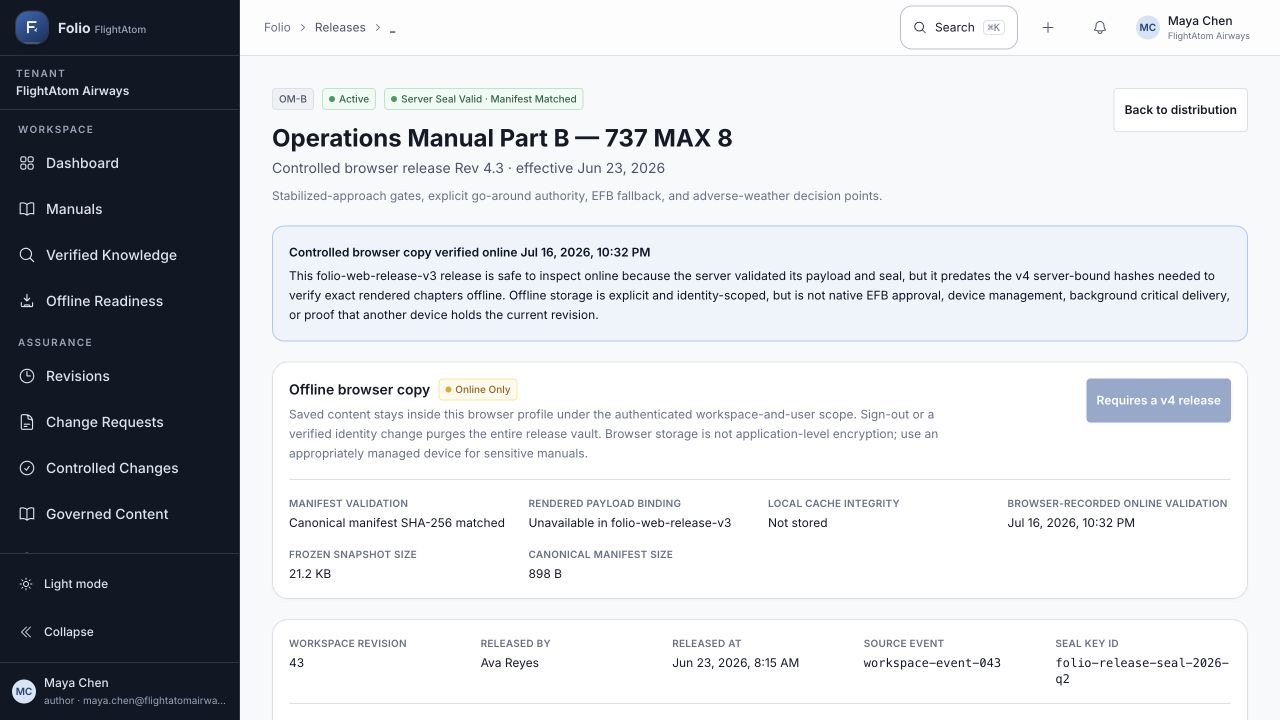
Task: Click the Manuals book icon
Action: pos(27,209)
